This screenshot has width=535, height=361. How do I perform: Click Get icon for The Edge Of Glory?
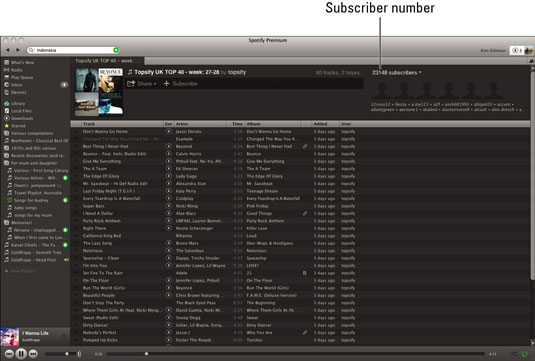[x=169, y=176]
